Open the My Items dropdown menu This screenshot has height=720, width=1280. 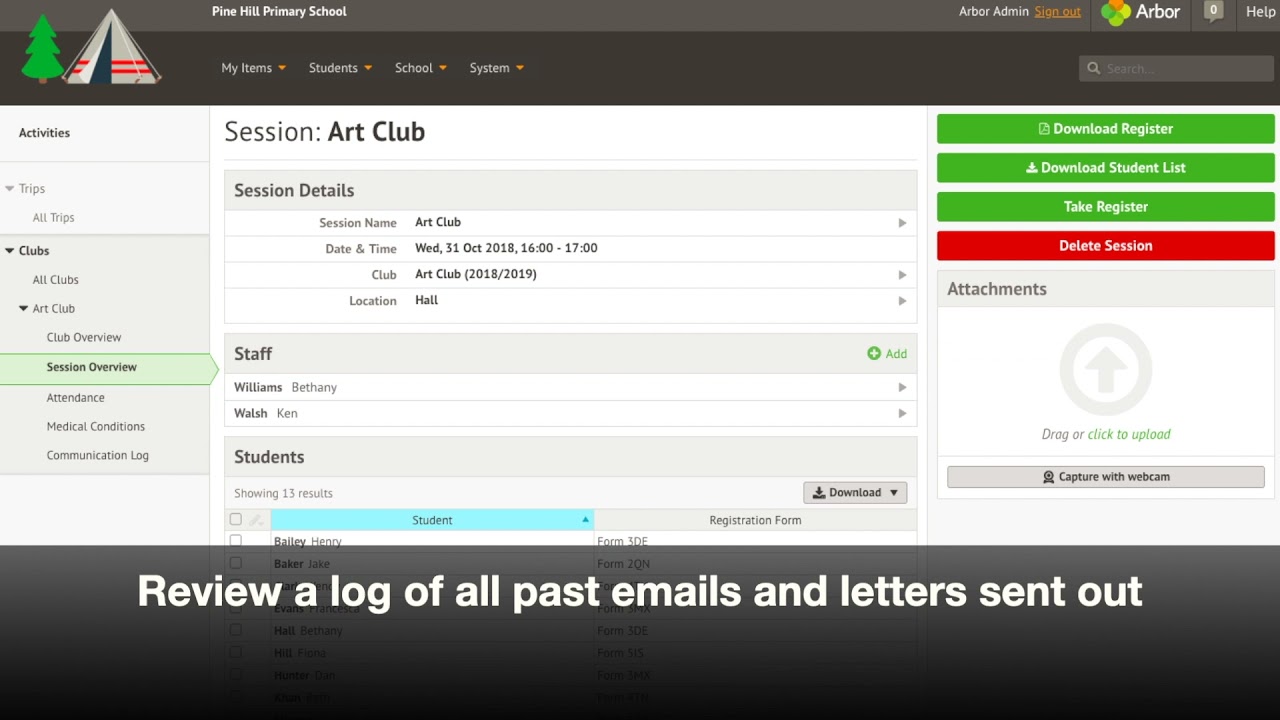(254, 68)
